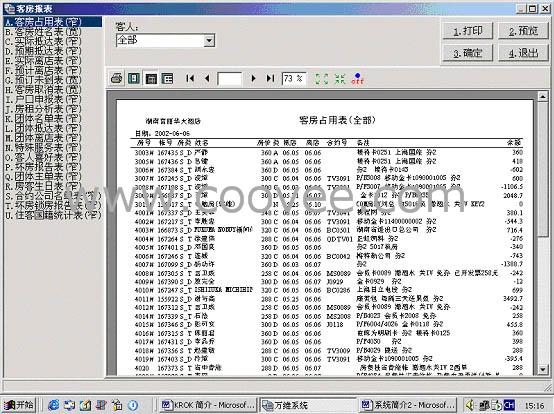Jump to the last report page
The height and width of the screenshot is (414, 554).
point(270,78)
